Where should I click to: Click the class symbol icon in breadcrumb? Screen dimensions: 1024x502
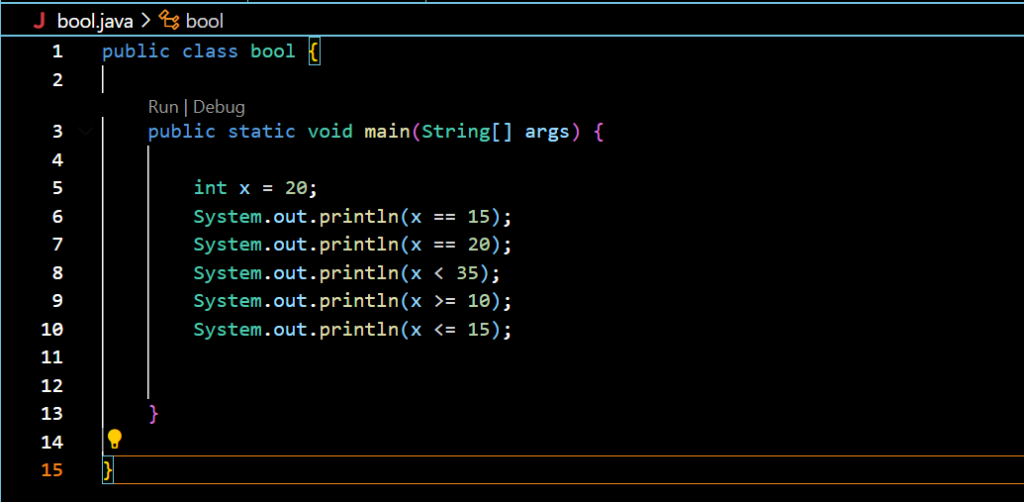[x=168, y=20]
